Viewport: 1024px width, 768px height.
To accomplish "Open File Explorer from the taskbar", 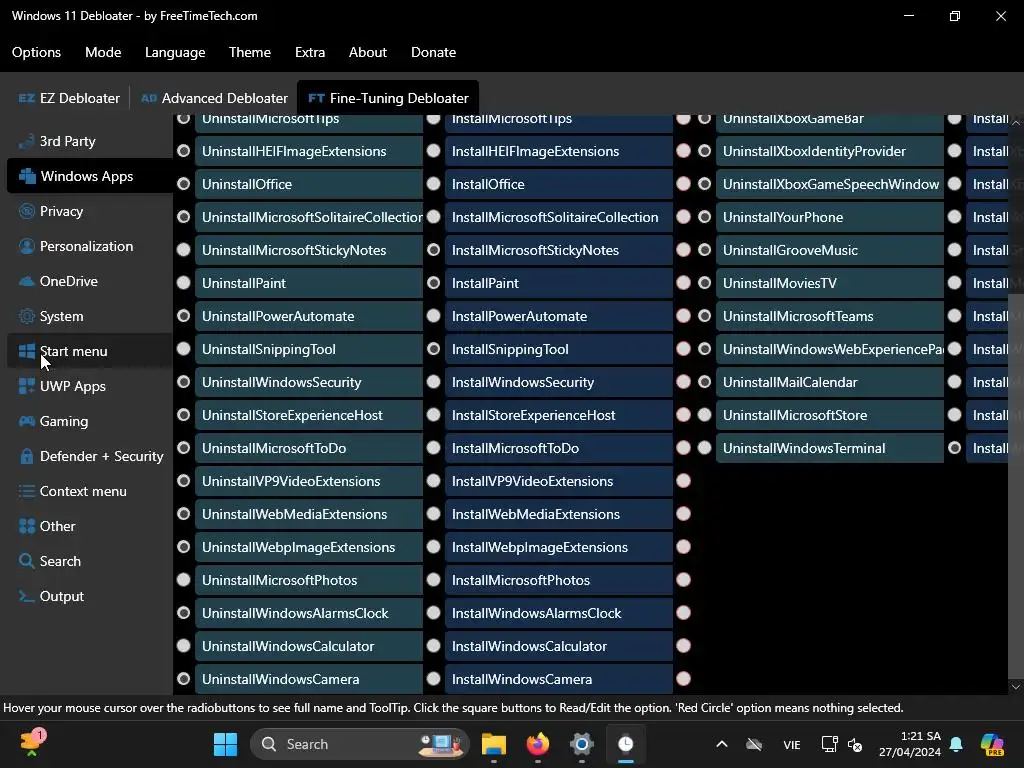I will point(494,744).
